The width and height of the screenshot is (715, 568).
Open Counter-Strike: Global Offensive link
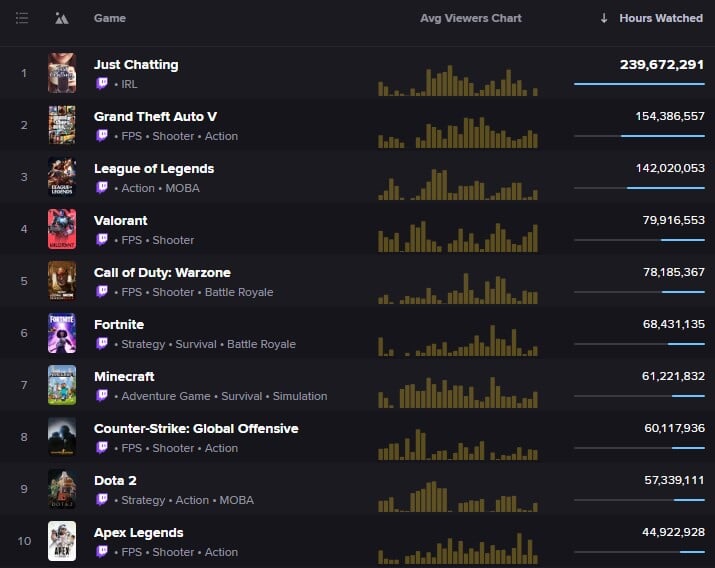click(196, 429)
